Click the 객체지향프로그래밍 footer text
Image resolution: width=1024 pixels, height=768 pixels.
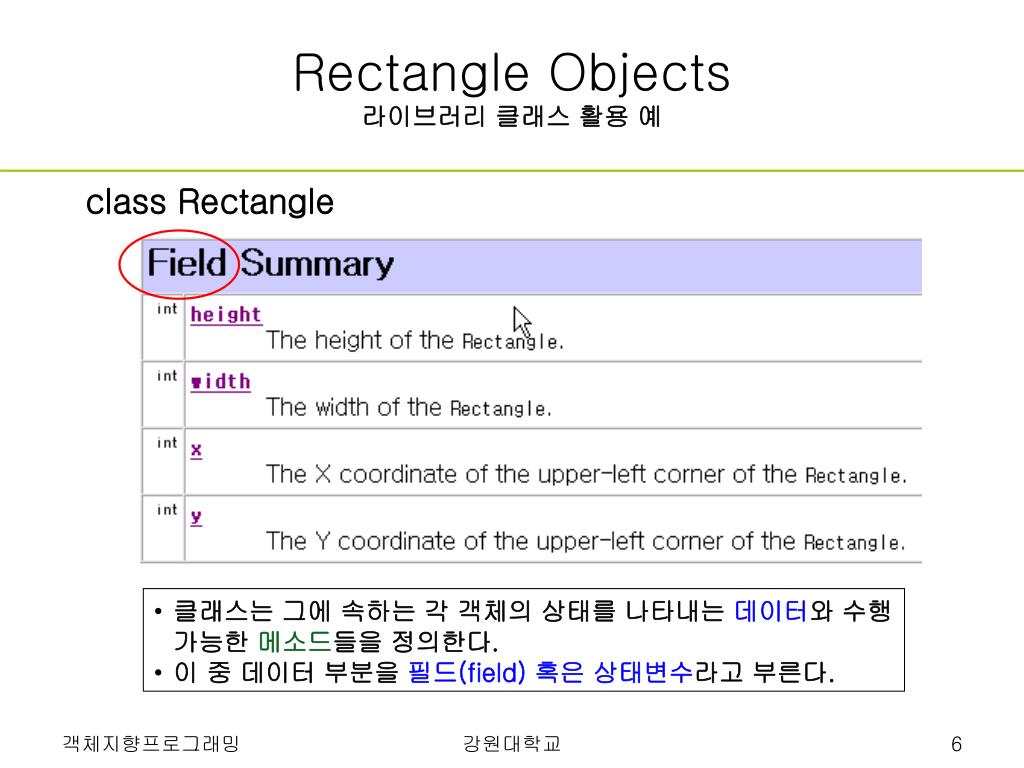[151, 743]
